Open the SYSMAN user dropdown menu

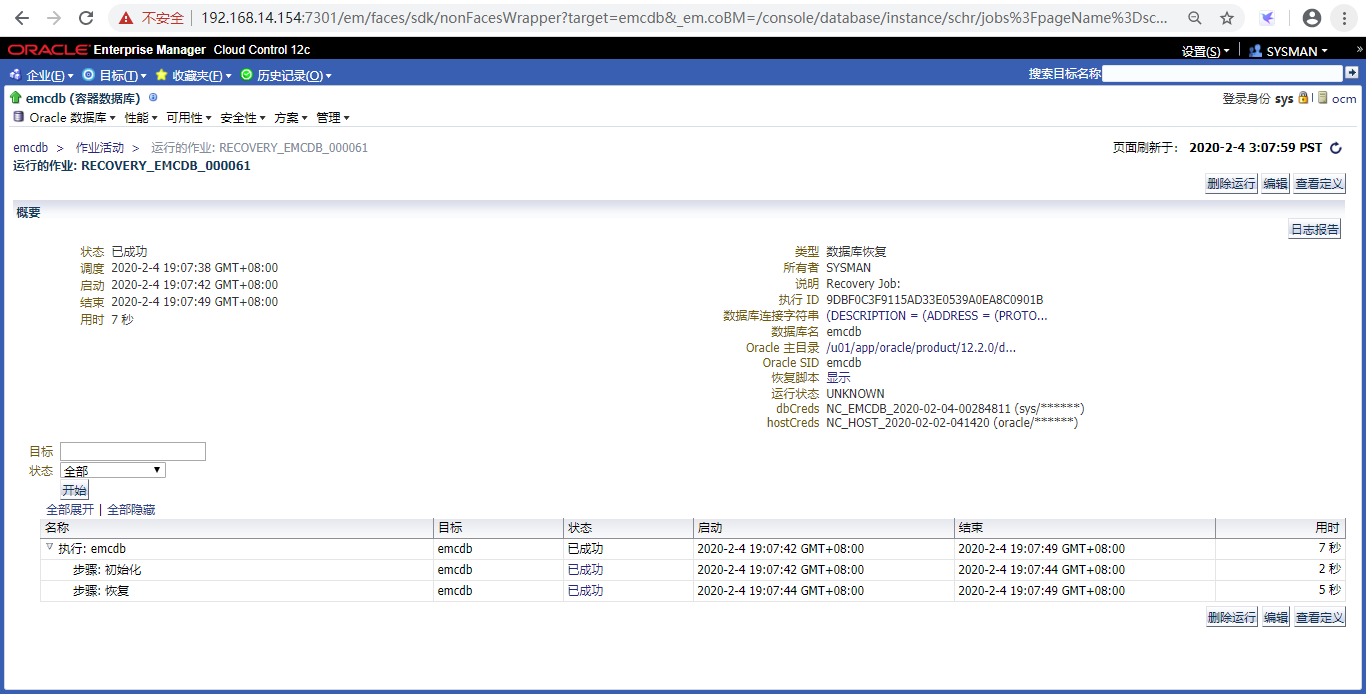[x=1289, y=51]
